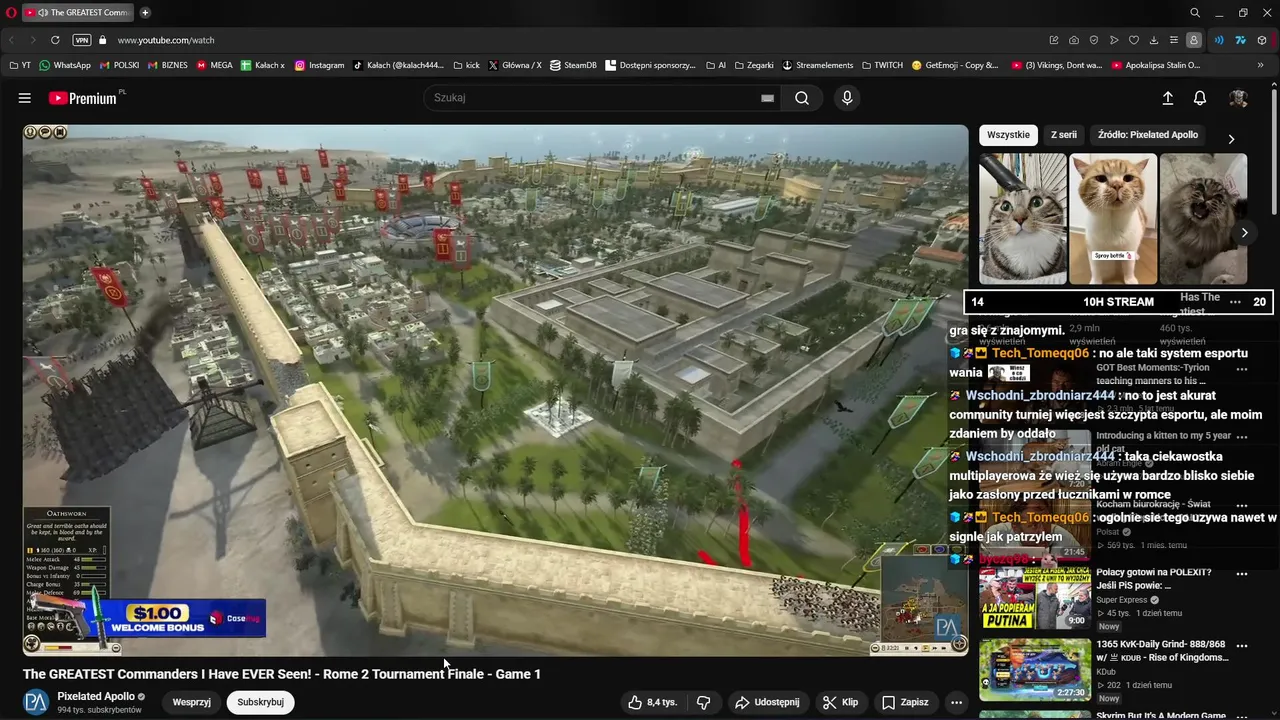Click the Zapisz save button
This screenshot has width=1280, height=720.
(905, 702)
